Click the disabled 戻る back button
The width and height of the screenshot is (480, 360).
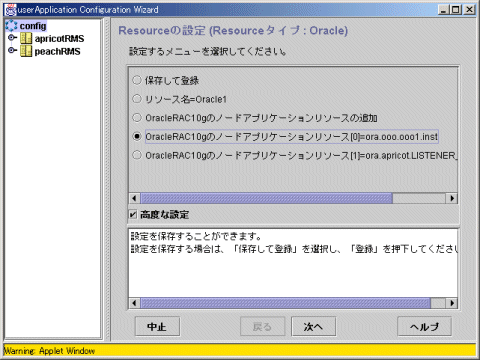pos(262,326)
